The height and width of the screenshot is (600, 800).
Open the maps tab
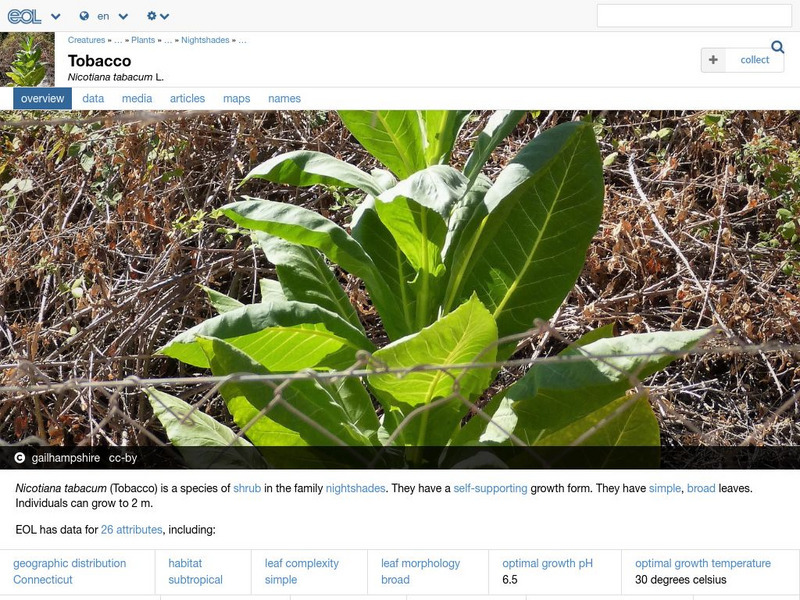[236, 98]
